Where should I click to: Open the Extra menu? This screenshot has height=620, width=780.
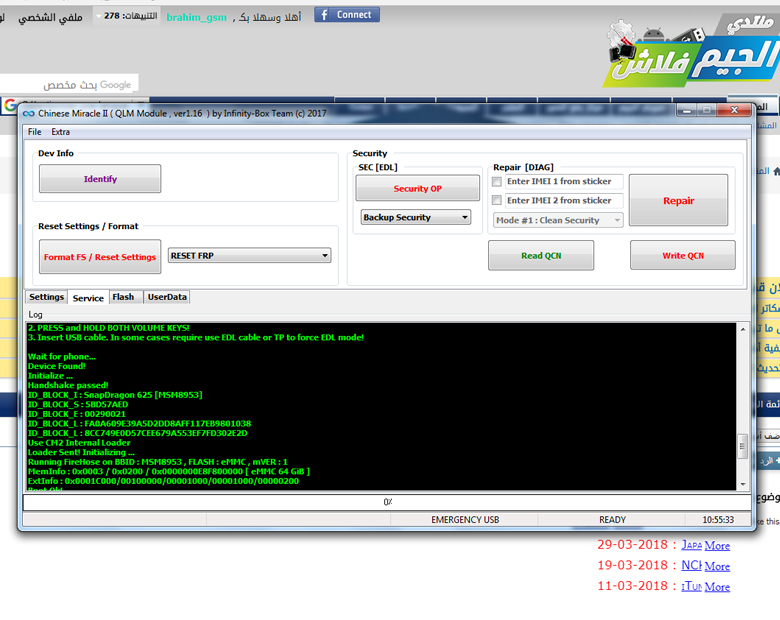tap(60, 132)
